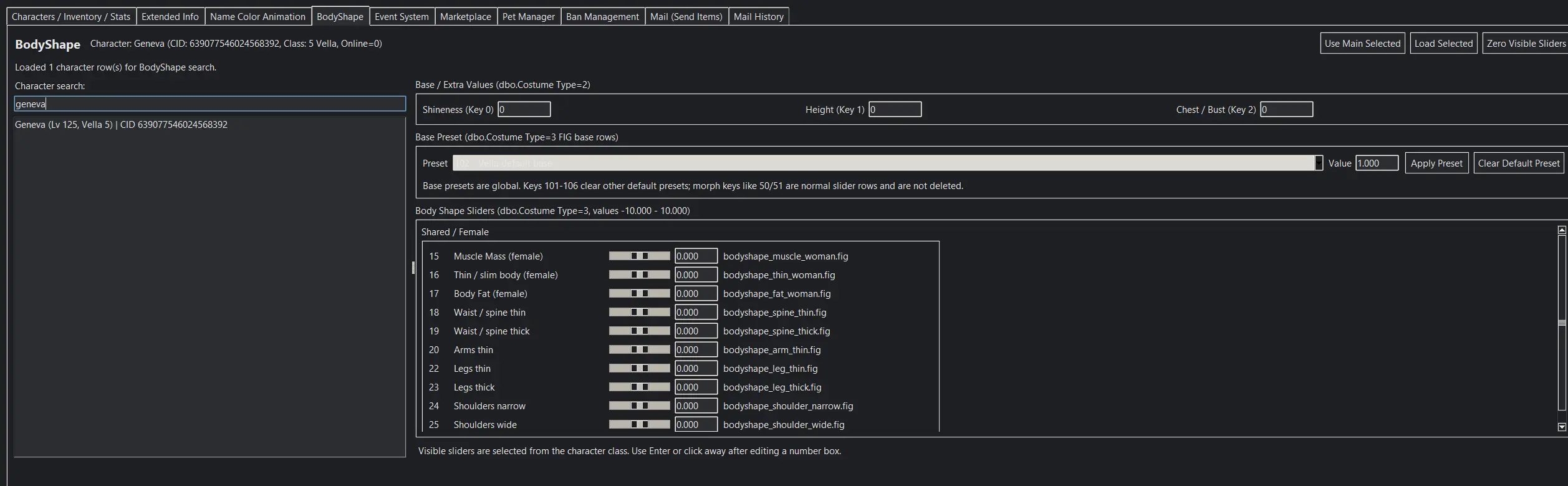
Task: Click the Body Fat (female) slider
Action: pos(639,293)
